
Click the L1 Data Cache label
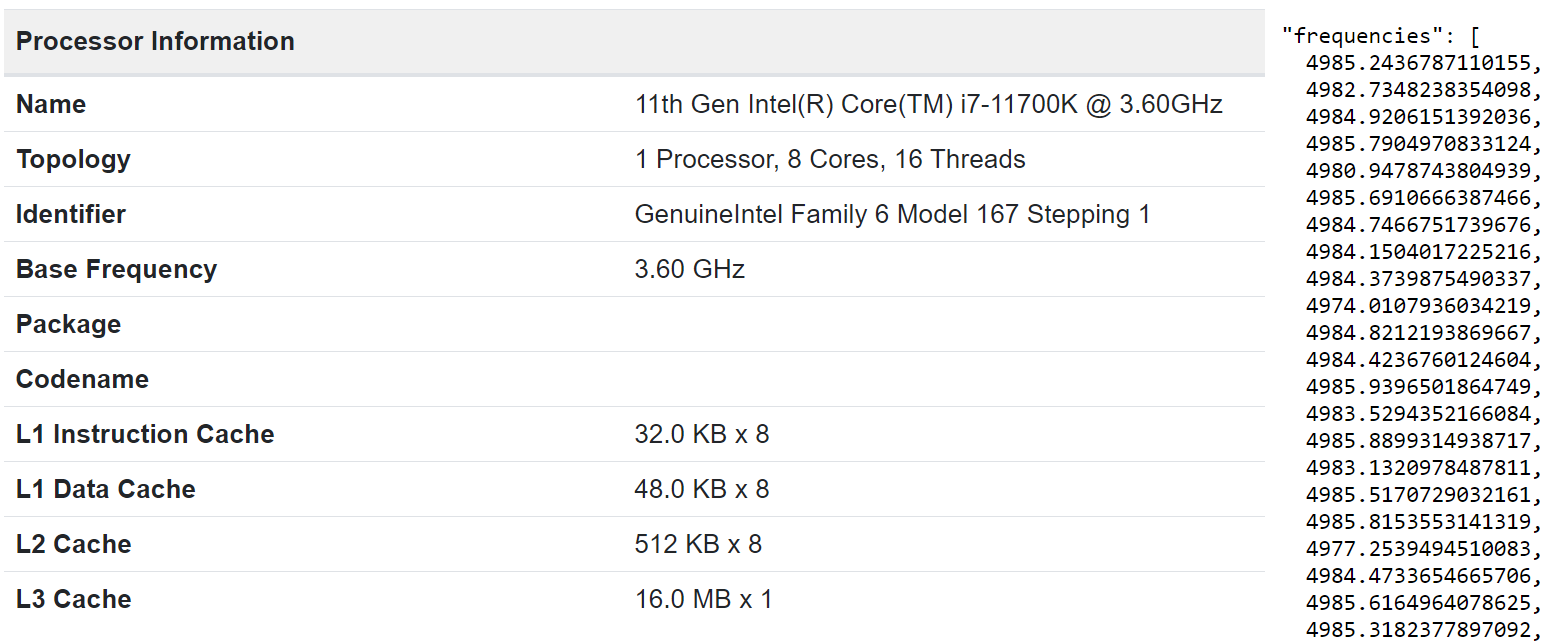click(105, 490)
